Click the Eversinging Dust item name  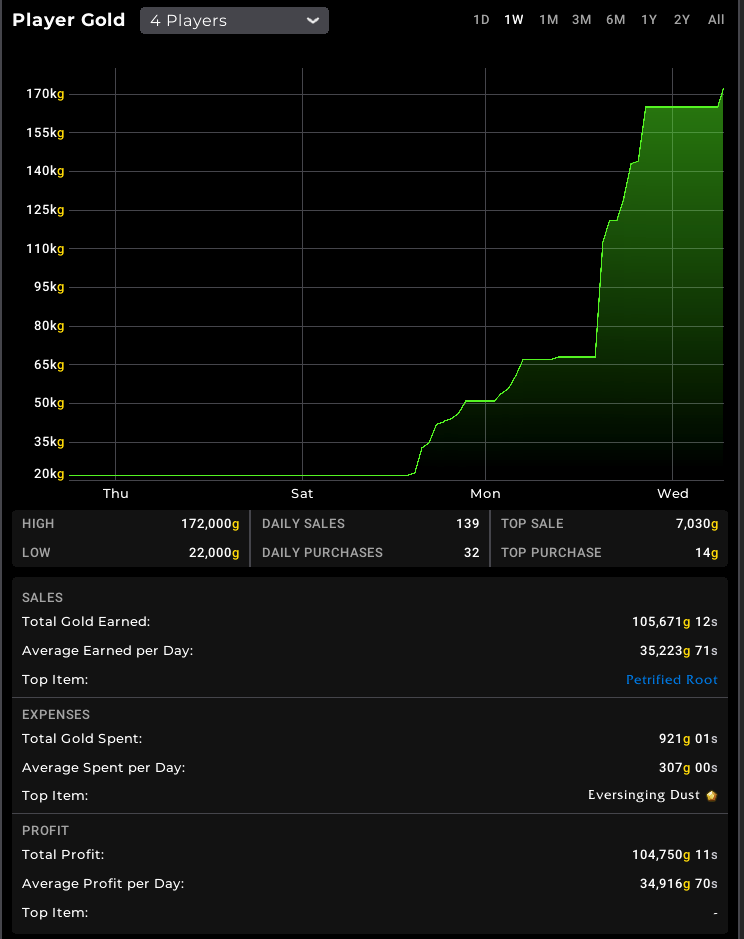coord(643,795)
